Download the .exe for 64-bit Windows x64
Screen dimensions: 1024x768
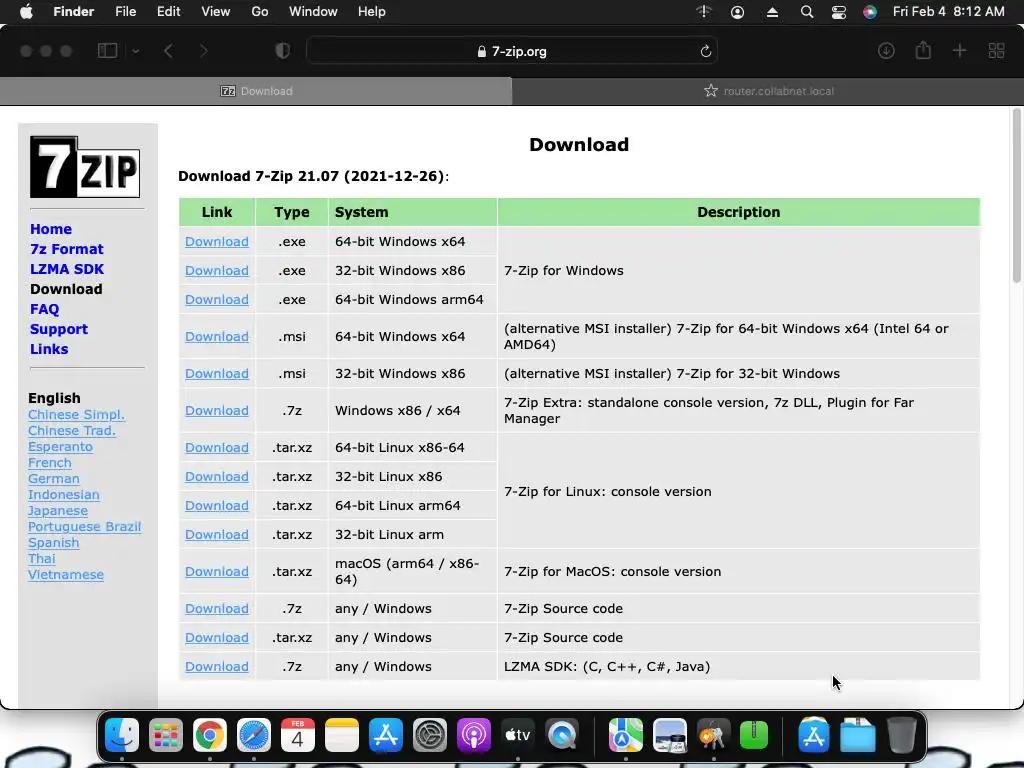pos(217,242)
